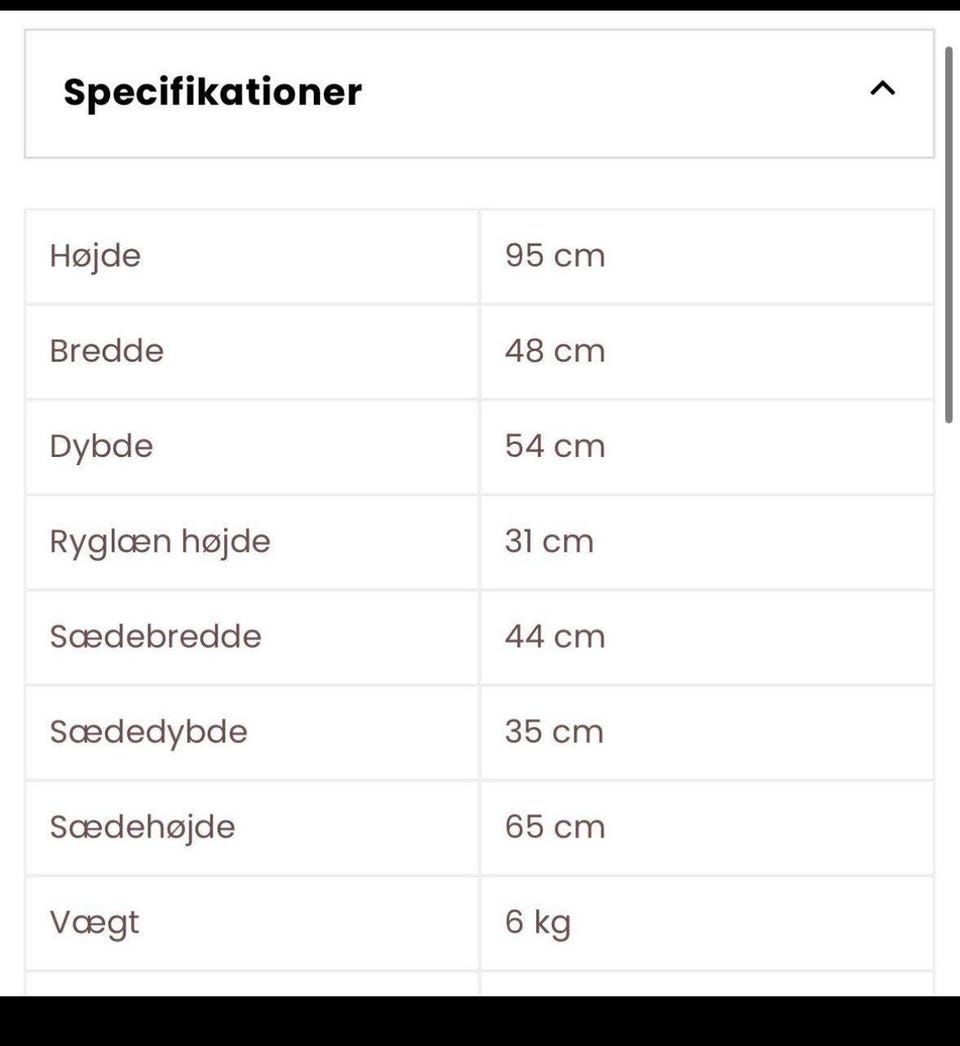Click the Specifikationer heading
960x1046 pixels.
point(212,92)
